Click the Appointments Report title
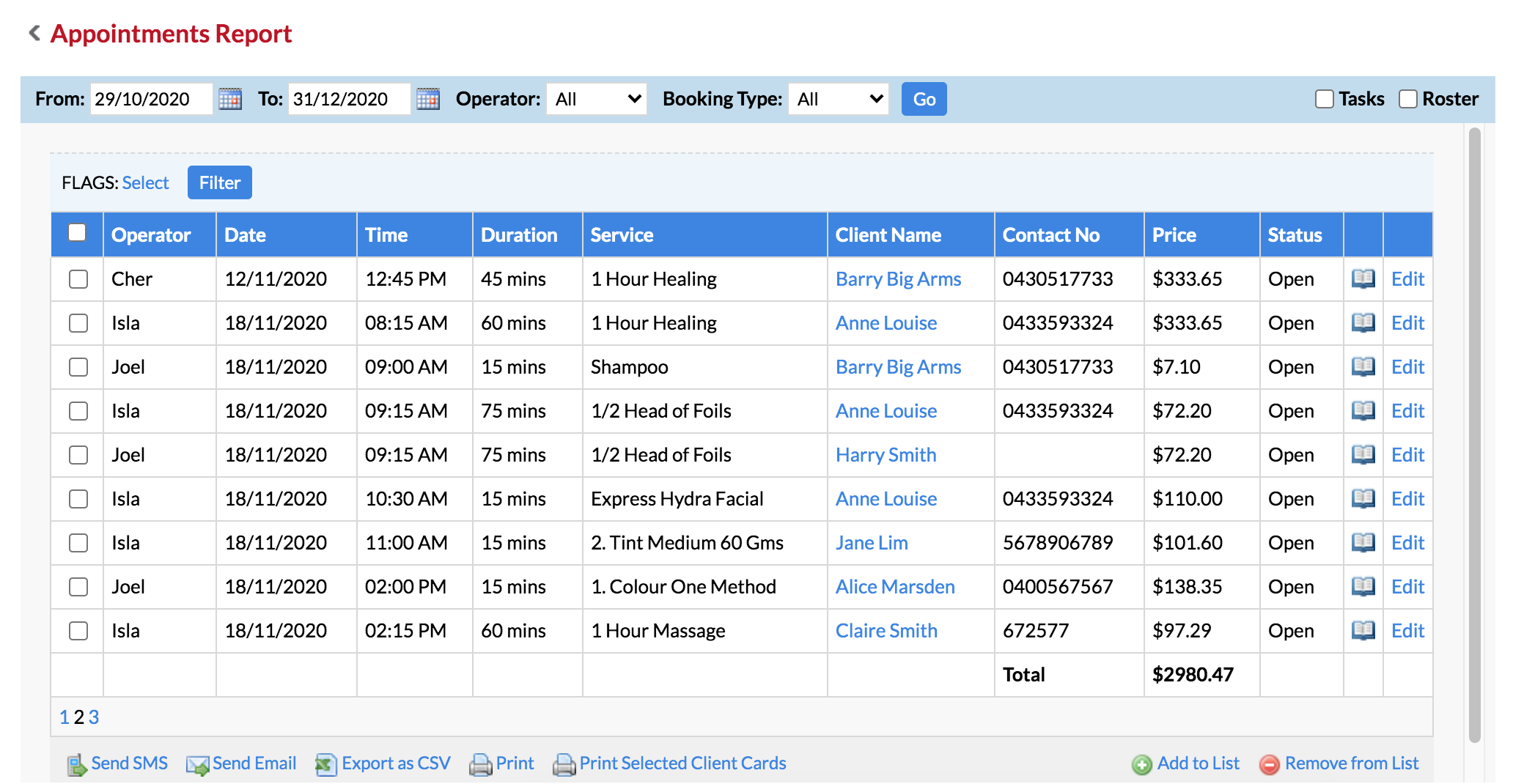 pyautogui.click(x=171, y=34)
